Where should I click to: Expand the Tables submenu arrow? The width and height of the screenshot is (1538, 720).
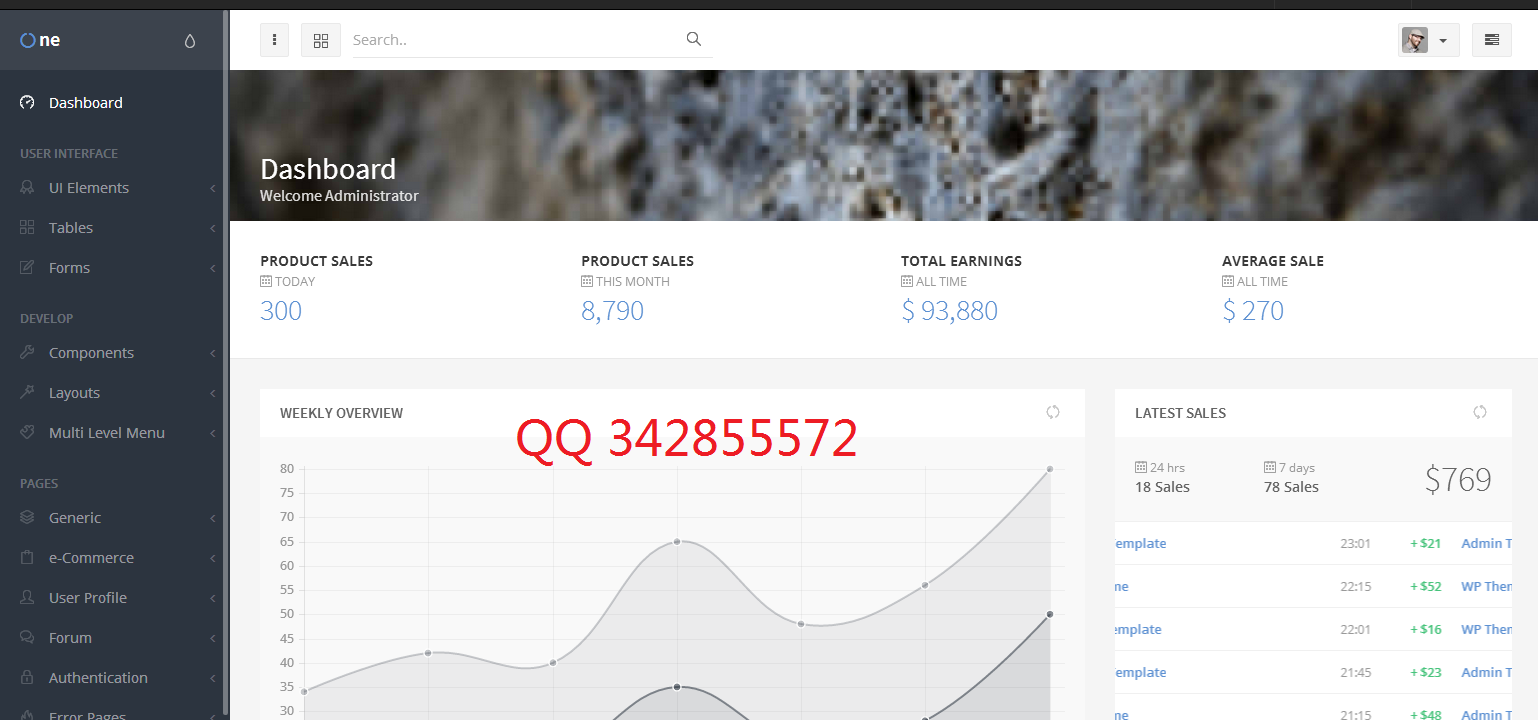(x=213, y=228)
